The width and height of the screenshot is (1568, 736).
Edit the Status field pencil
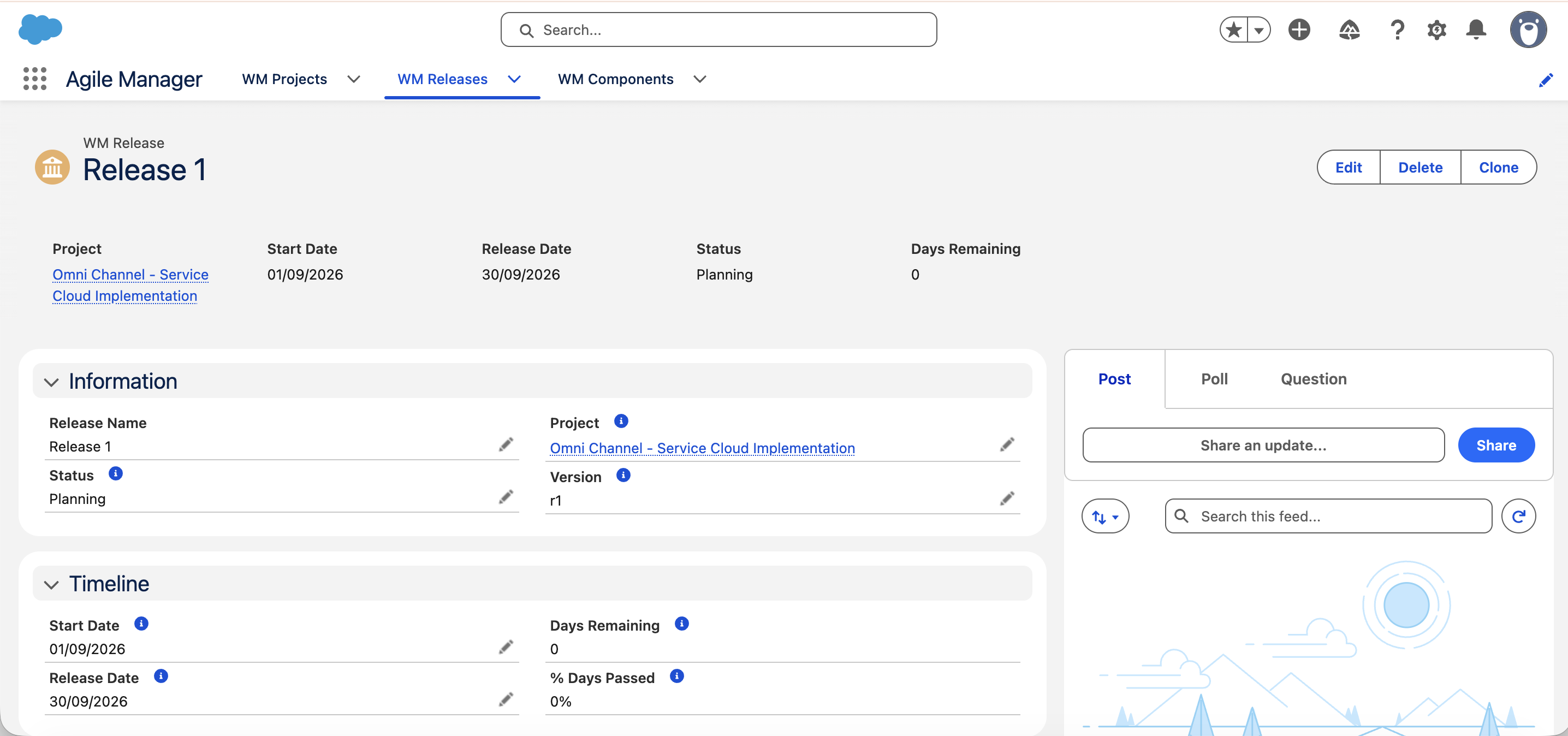506,497
